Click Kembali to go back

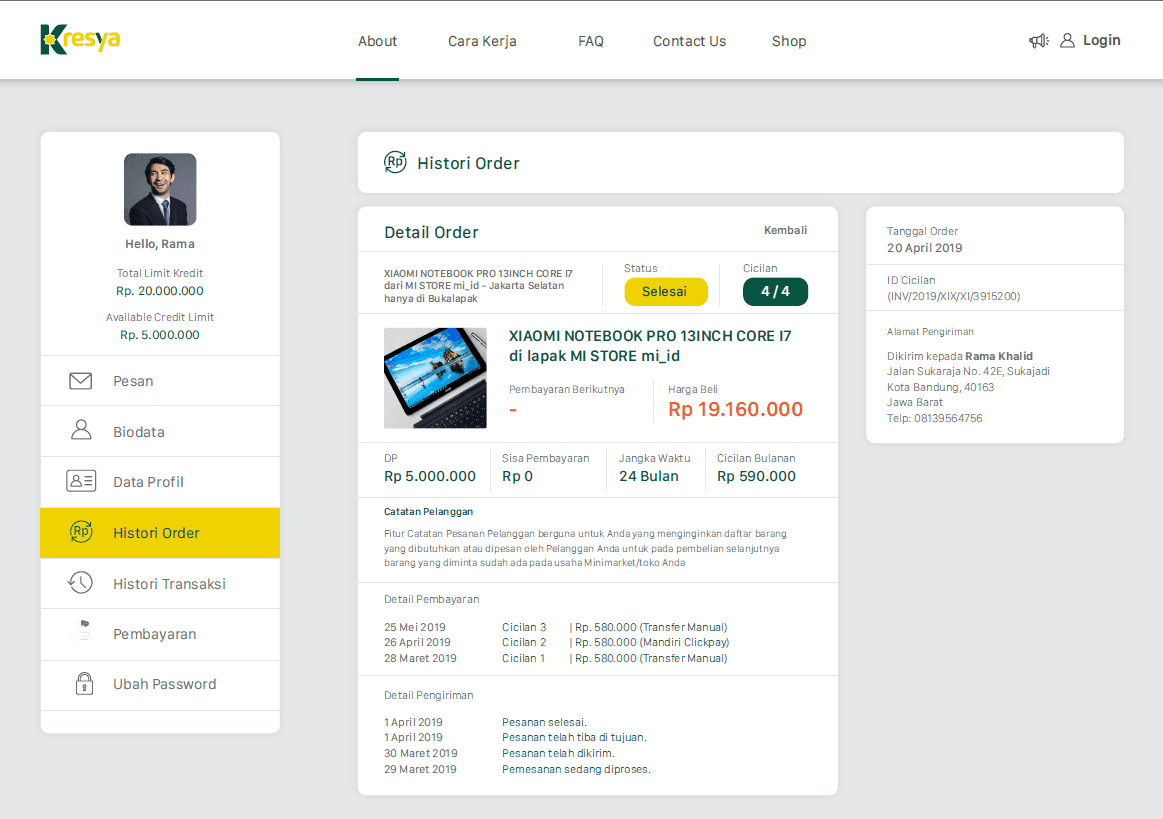coord(785,230)
